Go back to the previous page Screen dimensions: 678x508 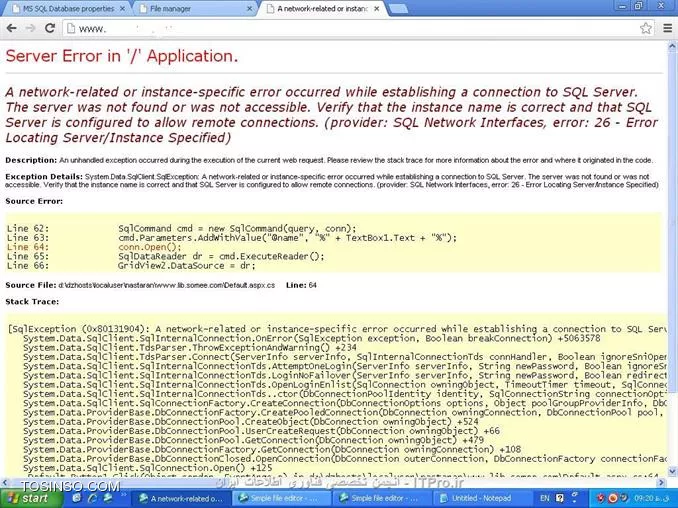click(12, 29)
